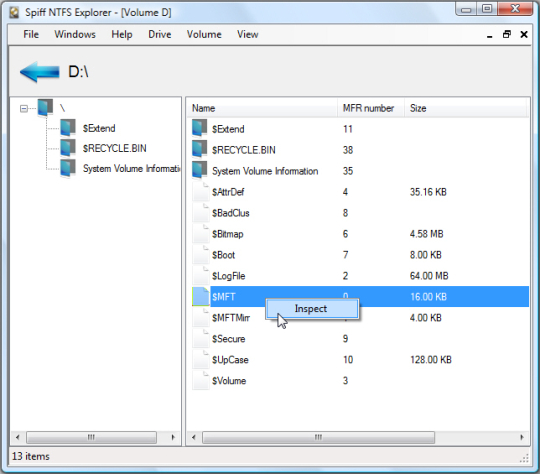Click the tree pane horizontal scrollbar thumb
Screen dimensions: 540x474
pos(91,437)
